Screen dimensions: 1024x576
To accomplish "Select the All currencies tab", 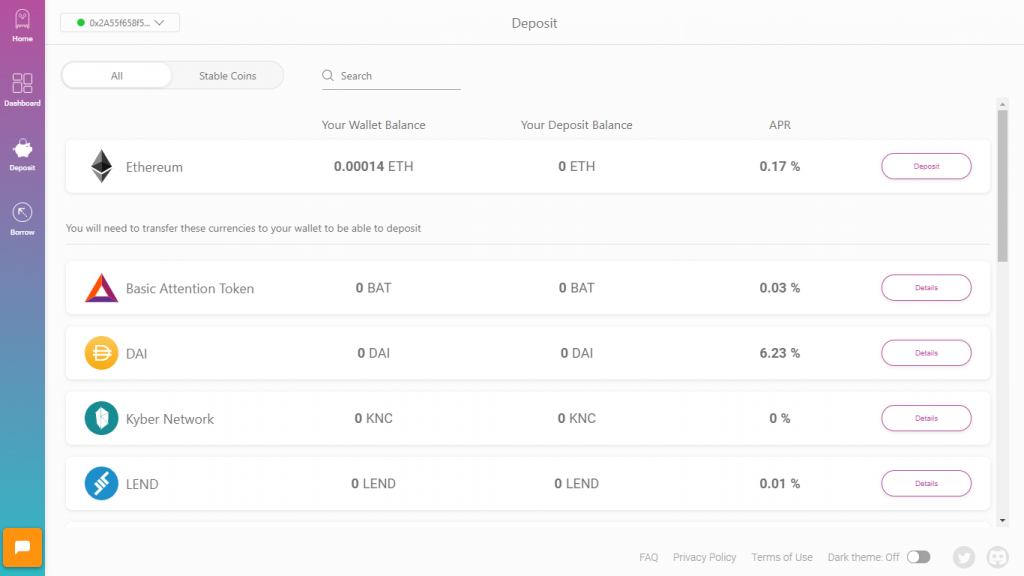I will pyautogui.click(x=117, y=76).
